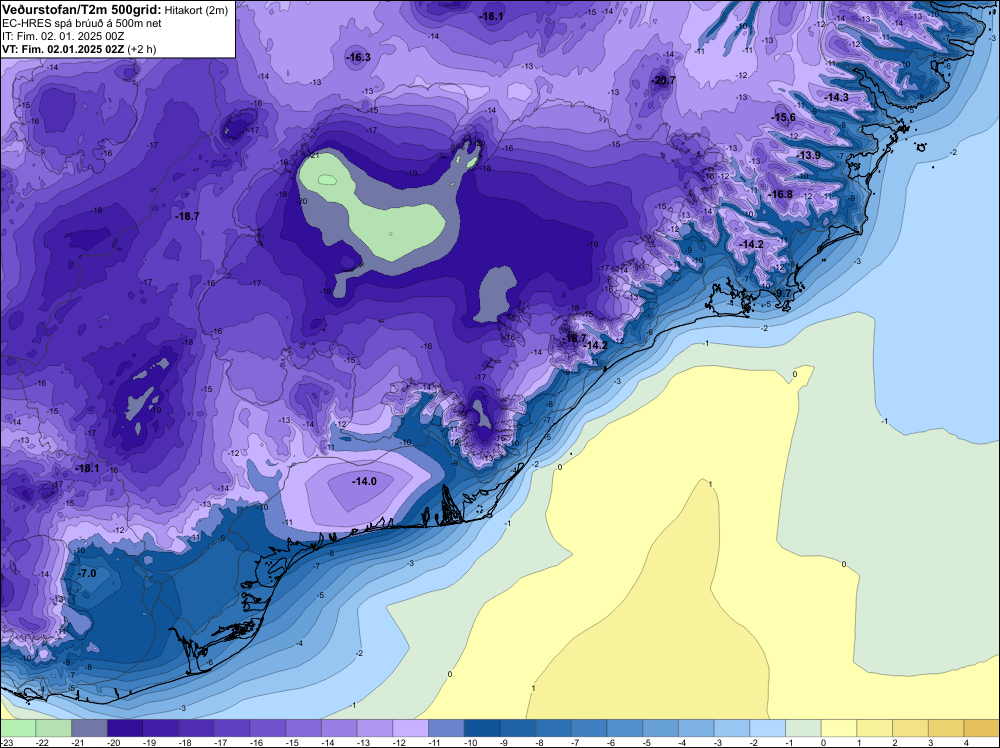
Task: Click the orange legend swatch labeled 4
Action: [982, 728]
